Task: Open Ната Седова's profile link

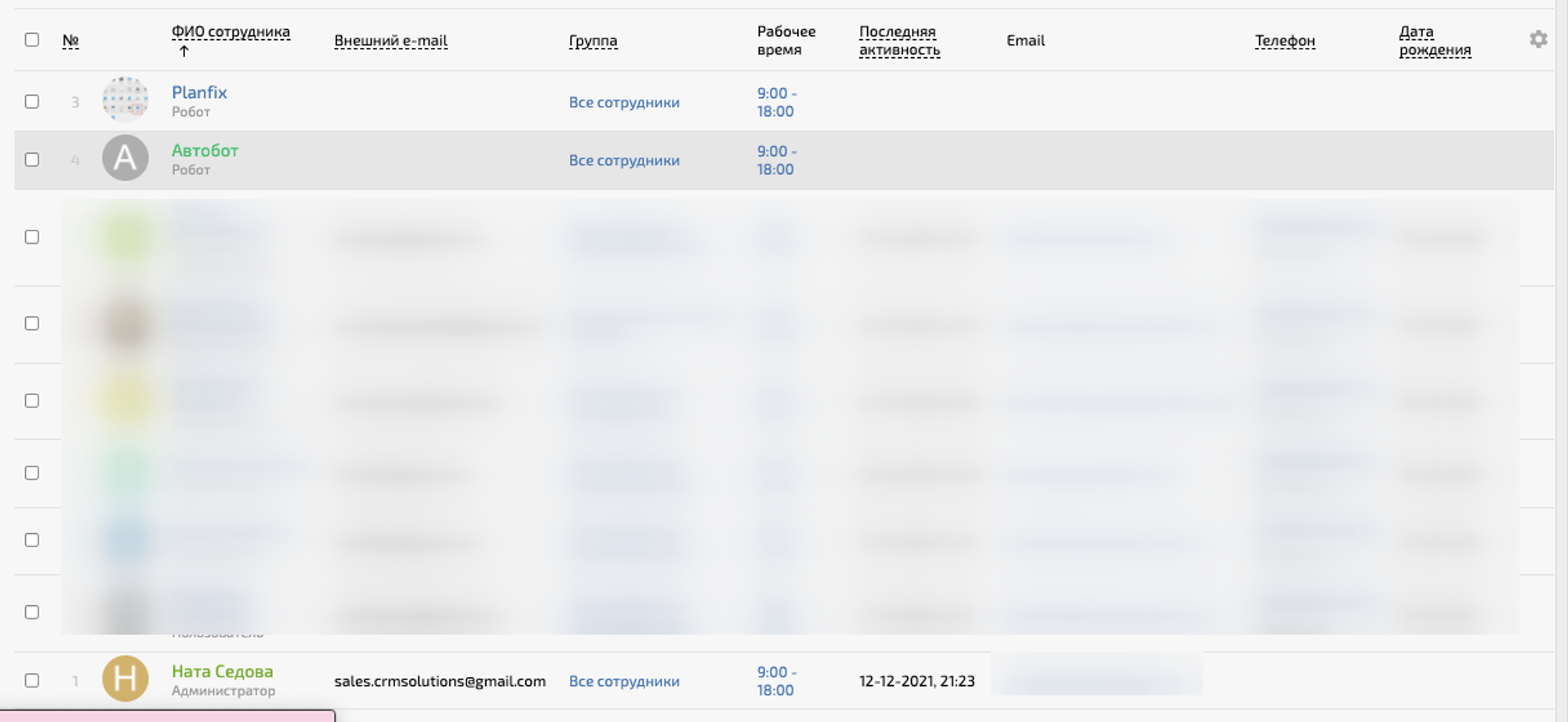Action: point(222,672)
